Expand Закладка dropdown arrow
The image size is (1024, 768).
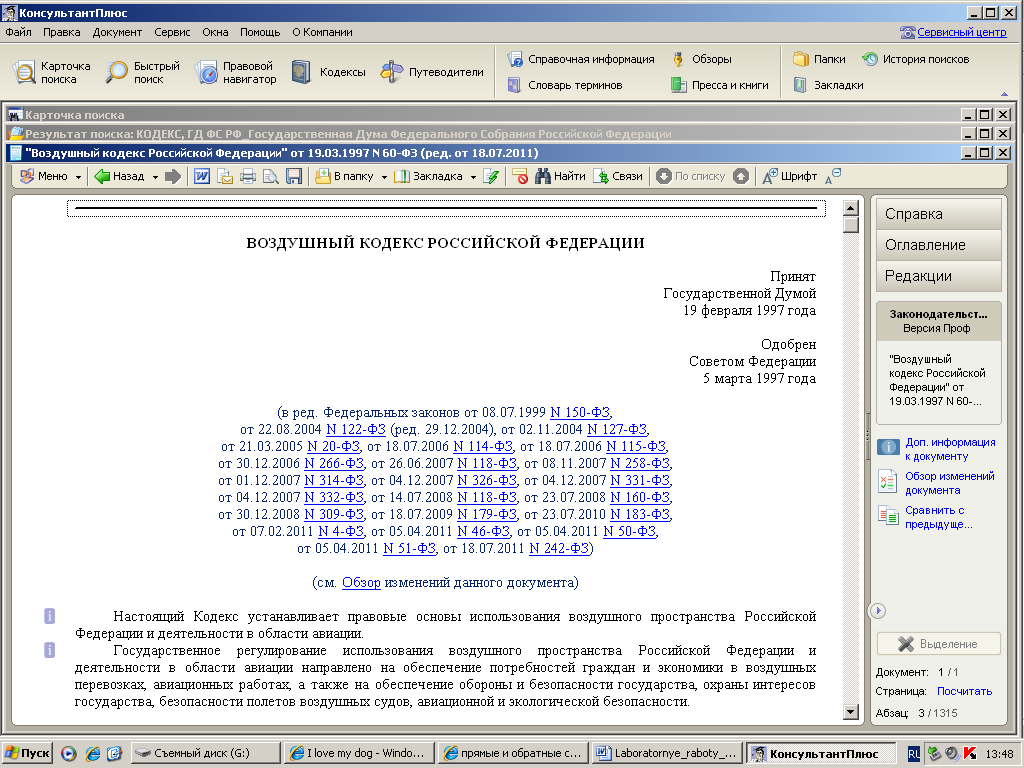coord(473,177)
